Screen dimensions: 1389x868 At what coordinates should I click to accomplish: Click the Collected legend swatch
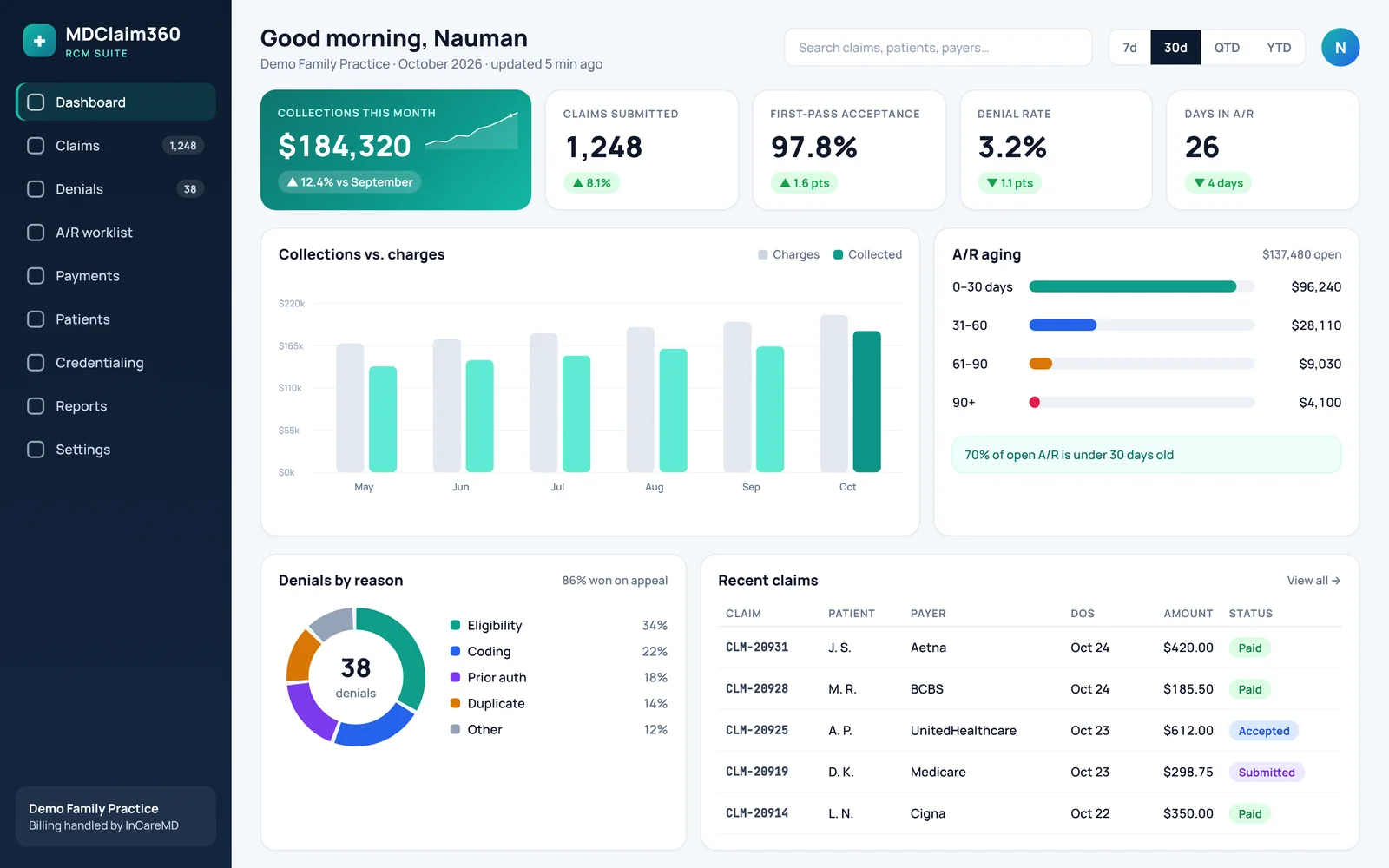pyautogui.click(x=839, y=254)
